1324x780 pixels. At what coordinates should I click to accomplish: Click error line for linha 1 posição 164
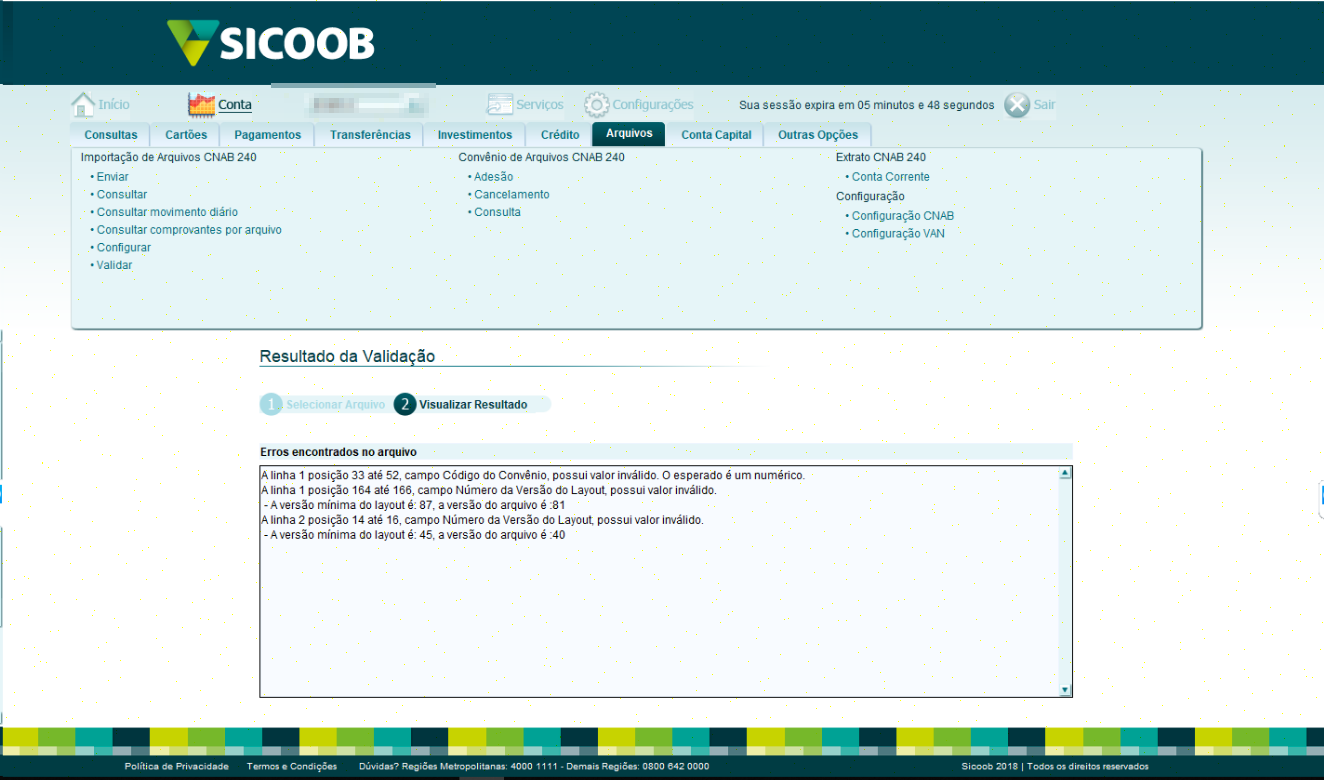point(489,490)
